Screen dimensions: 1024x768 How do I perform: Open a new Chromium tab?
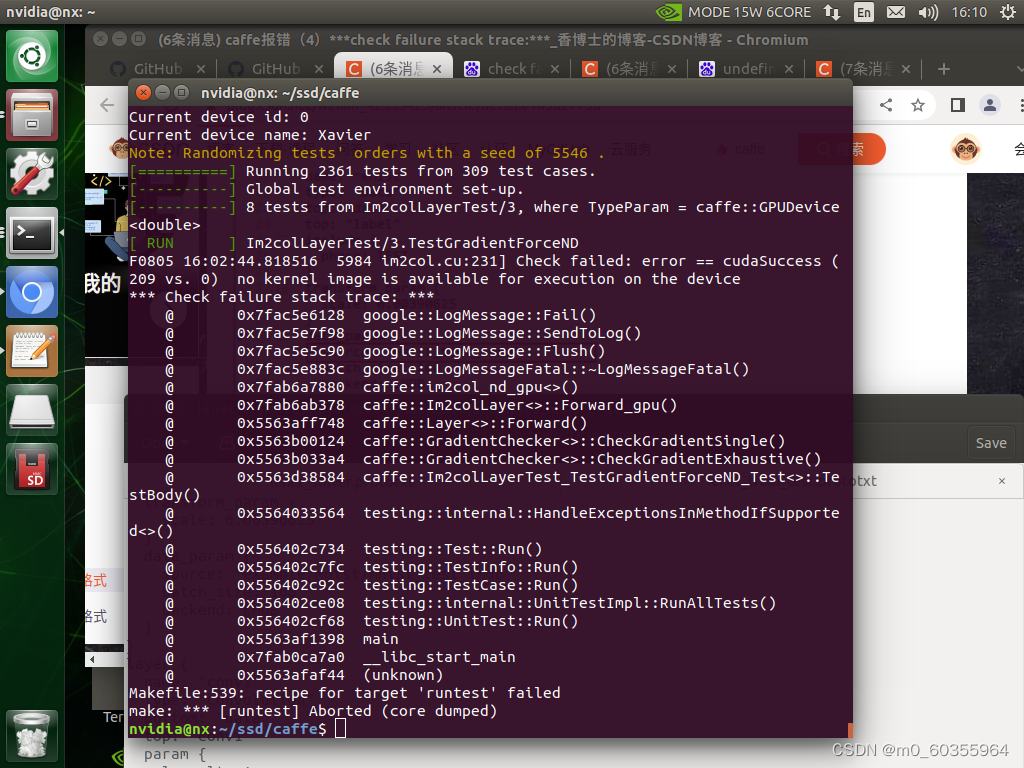tap(944, 69)
